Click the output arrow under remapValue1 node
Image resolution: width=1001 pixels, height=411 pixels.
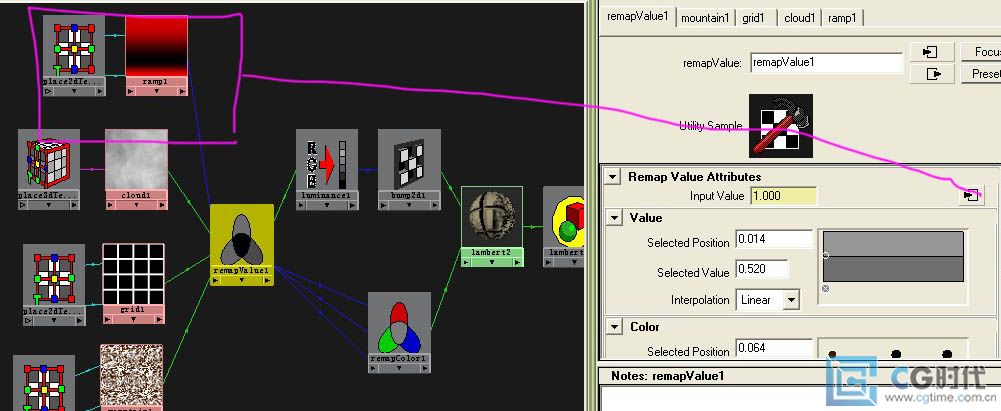pos(268,280)
